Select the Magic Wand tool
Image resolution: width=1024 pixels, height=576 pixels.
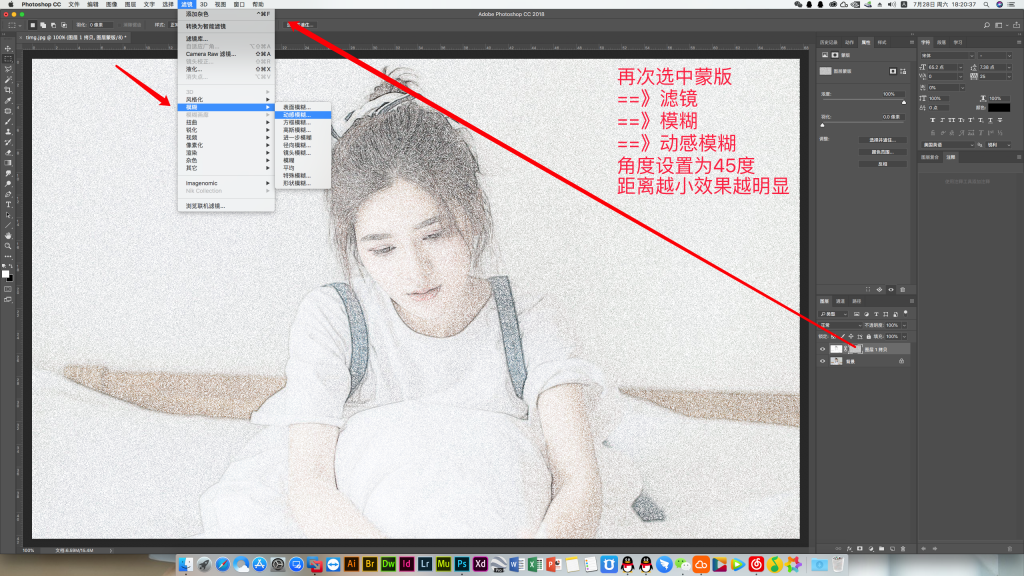pyautogui.click(x=8, y=80)
